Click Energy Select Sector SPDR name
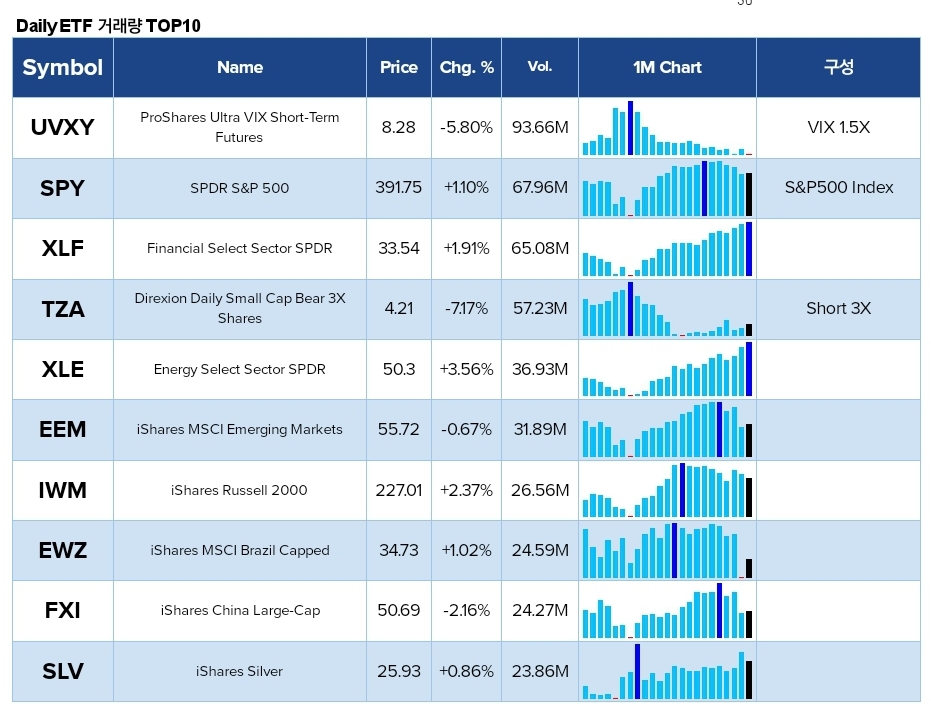This screenshot has width=931, height=716. pyautogui.click(x=239, y=369)
